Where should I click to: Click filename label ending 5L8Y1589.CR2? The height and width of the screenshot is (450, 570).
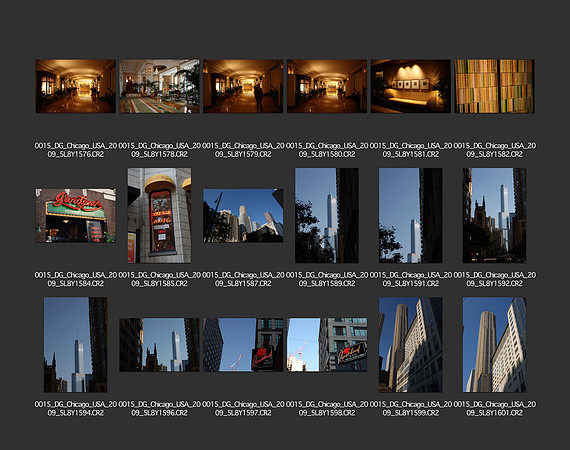click(x=327, y=279)
